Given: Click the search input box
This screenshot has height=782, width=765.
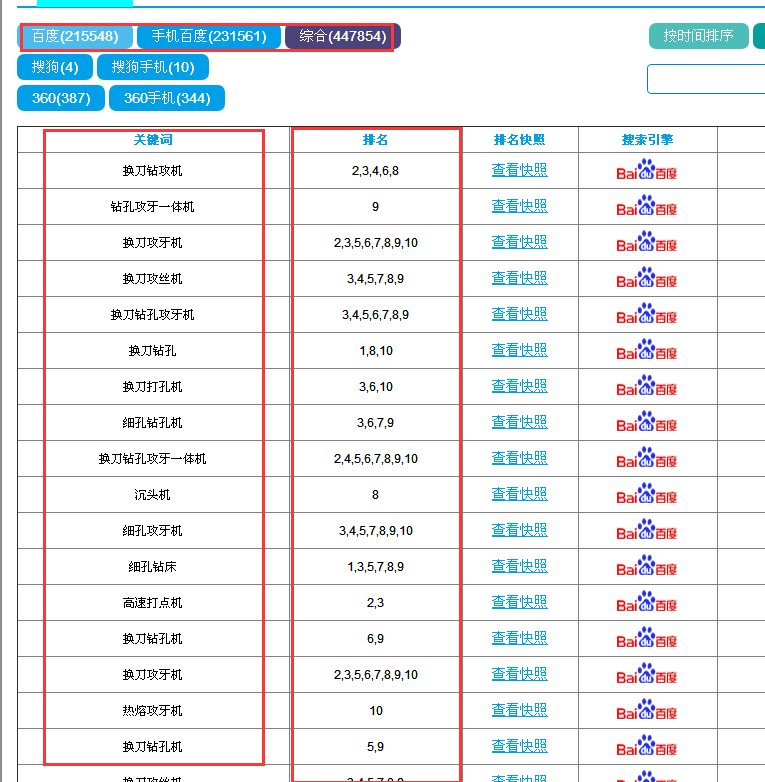Looking at the screenshot, I should (706, 79).
